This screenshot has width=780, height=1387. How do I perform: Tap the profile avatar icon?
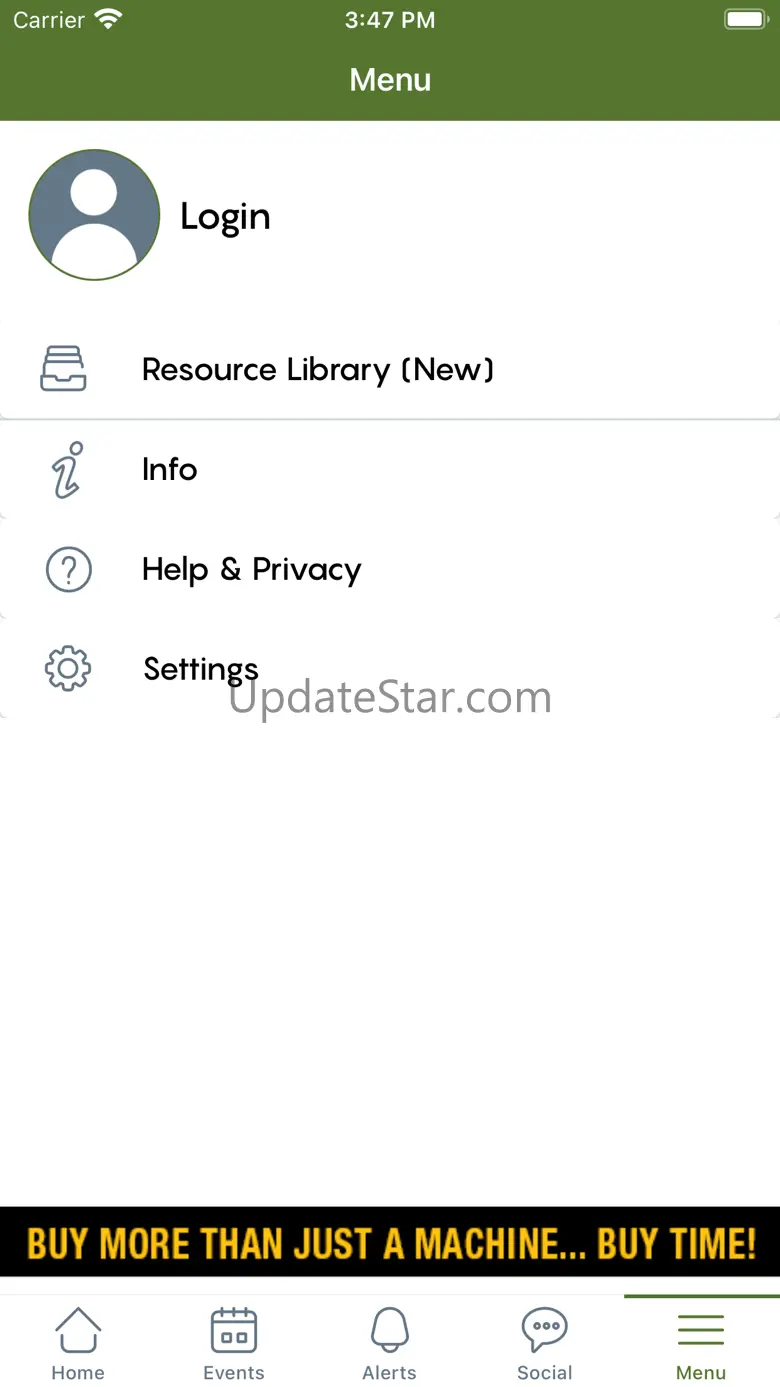pyautogui.click(x=94, y=215)
